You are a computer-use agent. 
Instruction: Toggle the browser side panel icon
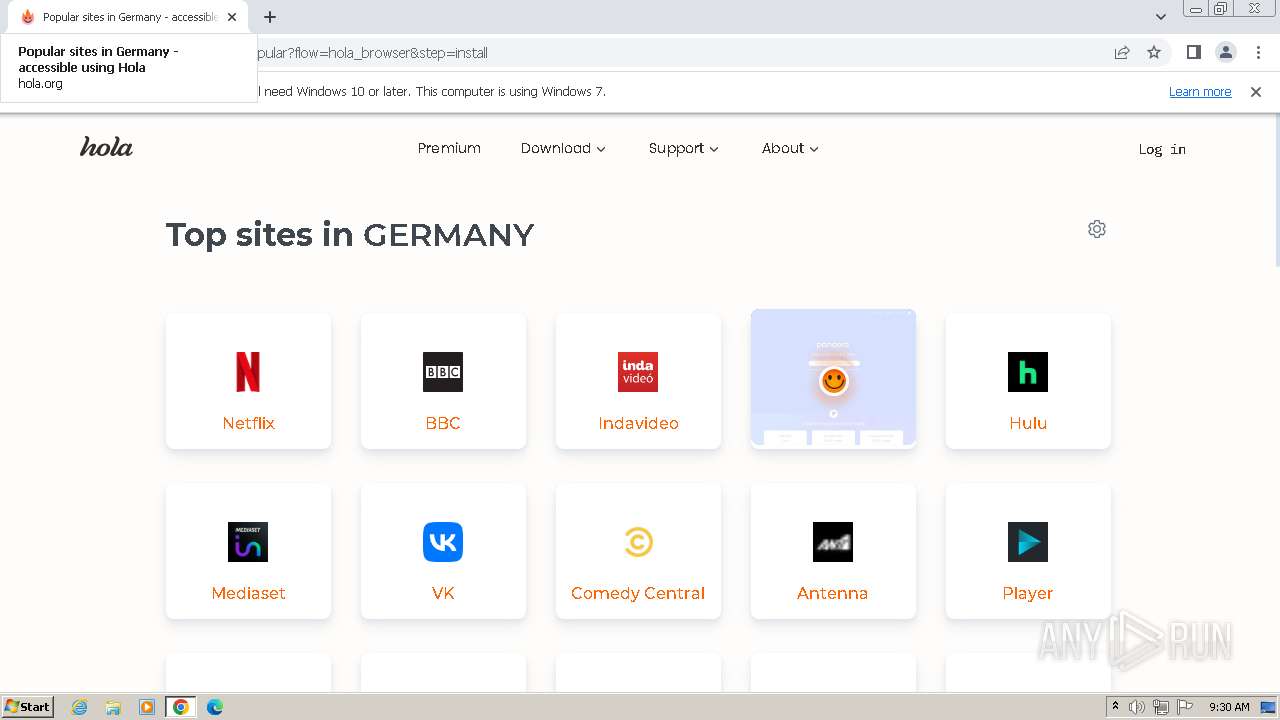coord(1193,52)
